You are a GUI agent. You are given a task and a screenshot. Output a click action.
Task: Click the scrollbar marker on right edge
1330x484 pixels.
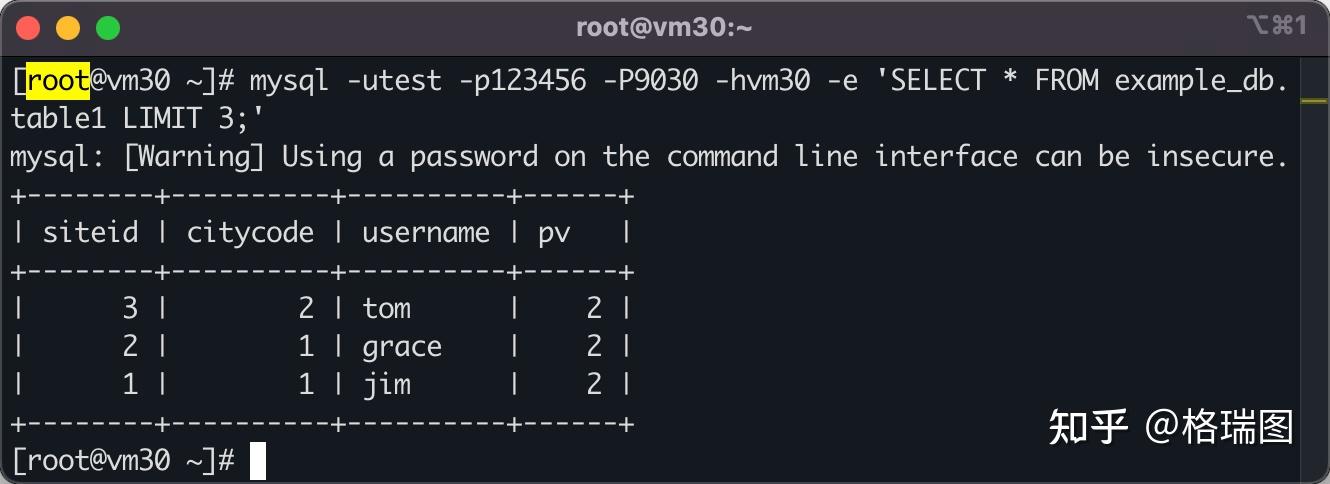[1313, 100]
